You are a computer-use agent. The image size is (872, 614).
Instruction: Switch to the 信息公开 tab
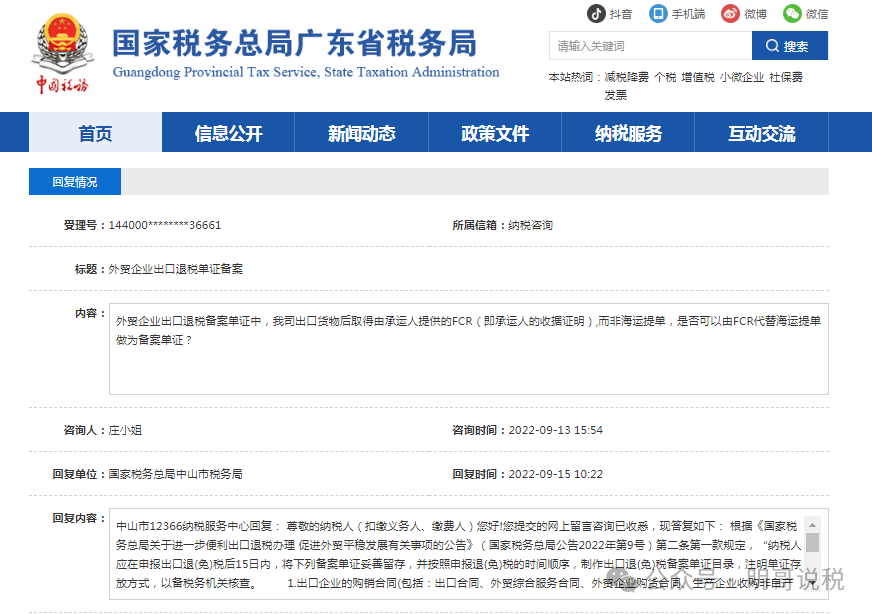pos(227,134)
